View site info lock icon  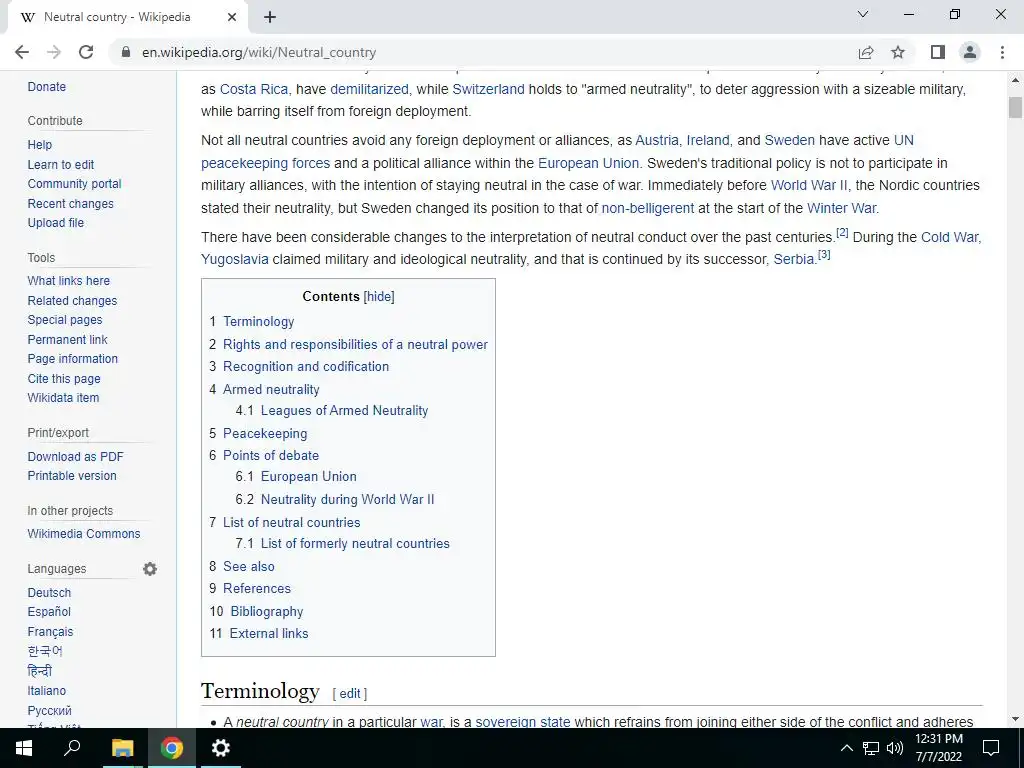pyautogui.click(x=126, y=52)
